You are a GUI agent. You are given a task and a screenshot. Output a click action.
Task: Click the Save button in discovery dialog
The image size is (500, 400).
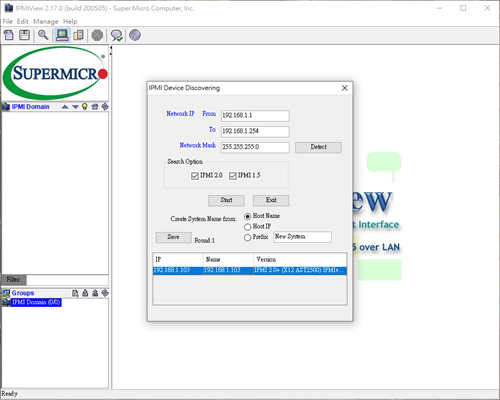point(173,237)
